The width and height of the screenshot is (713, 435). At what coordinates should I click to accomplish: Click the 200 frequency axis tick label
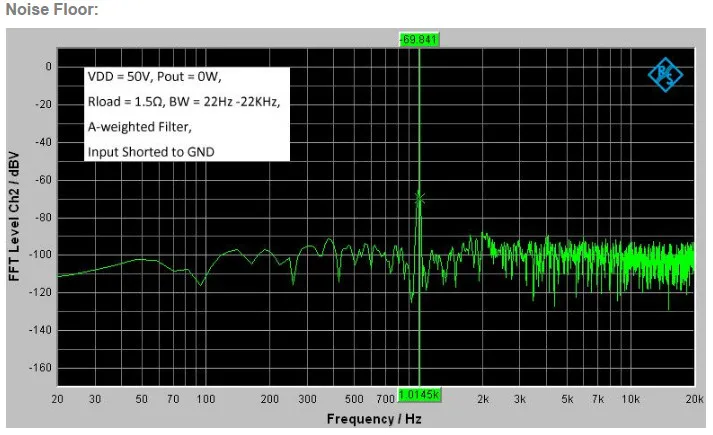pos(270,399)
